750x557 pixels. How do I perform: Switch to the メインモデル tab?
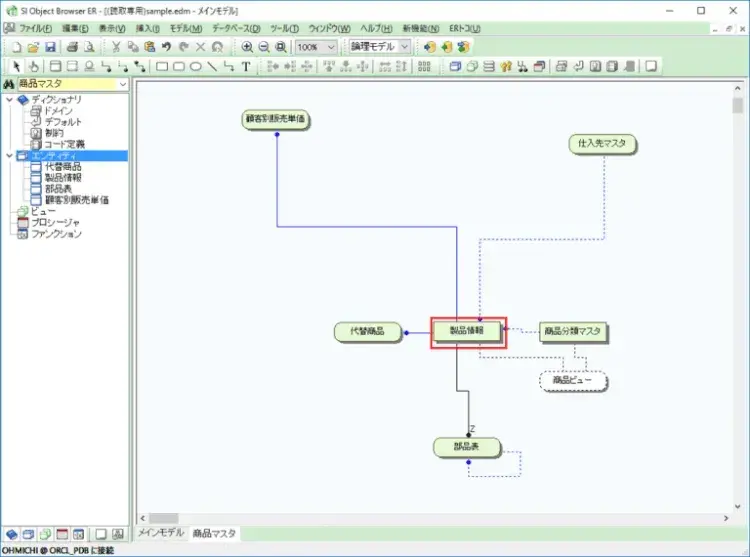(161, 533)
